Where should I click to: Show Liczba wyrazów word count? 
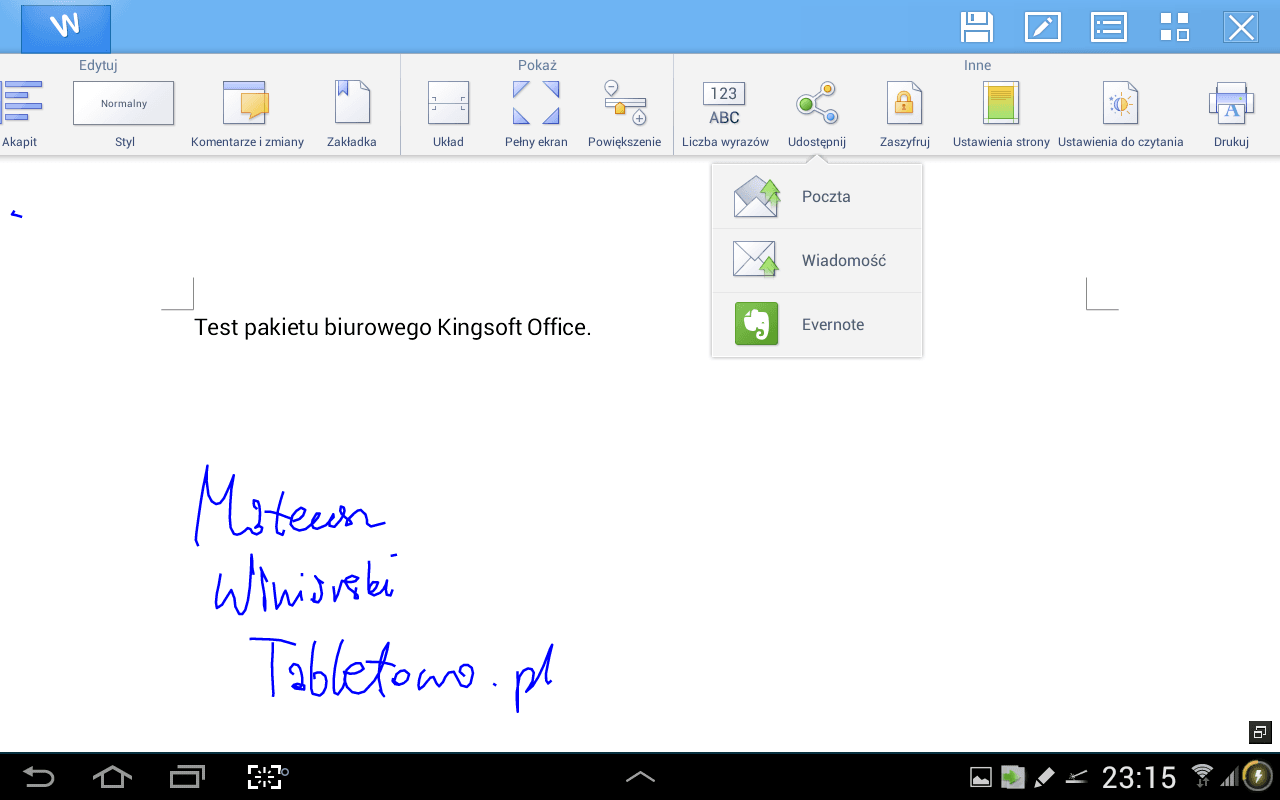[725, 114]
